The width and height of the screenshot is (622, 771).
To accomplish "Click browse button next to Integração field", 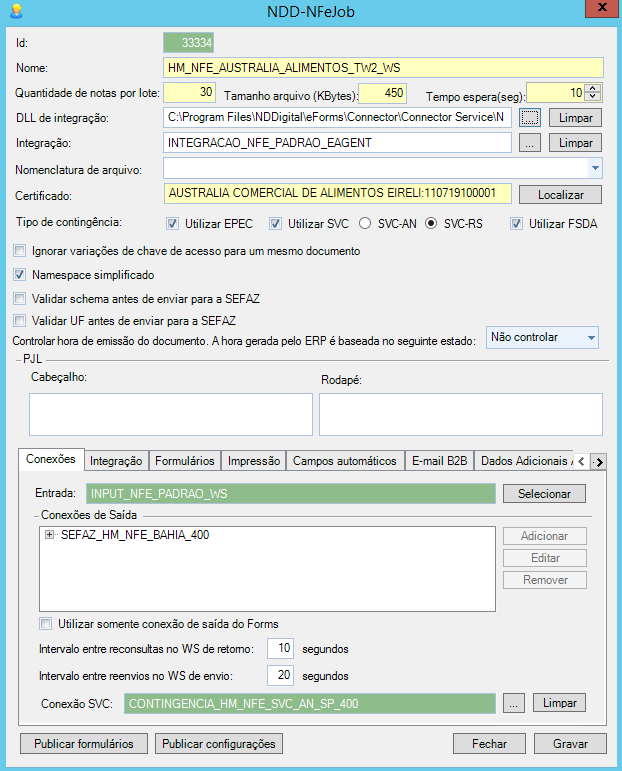I will (529, 143).
